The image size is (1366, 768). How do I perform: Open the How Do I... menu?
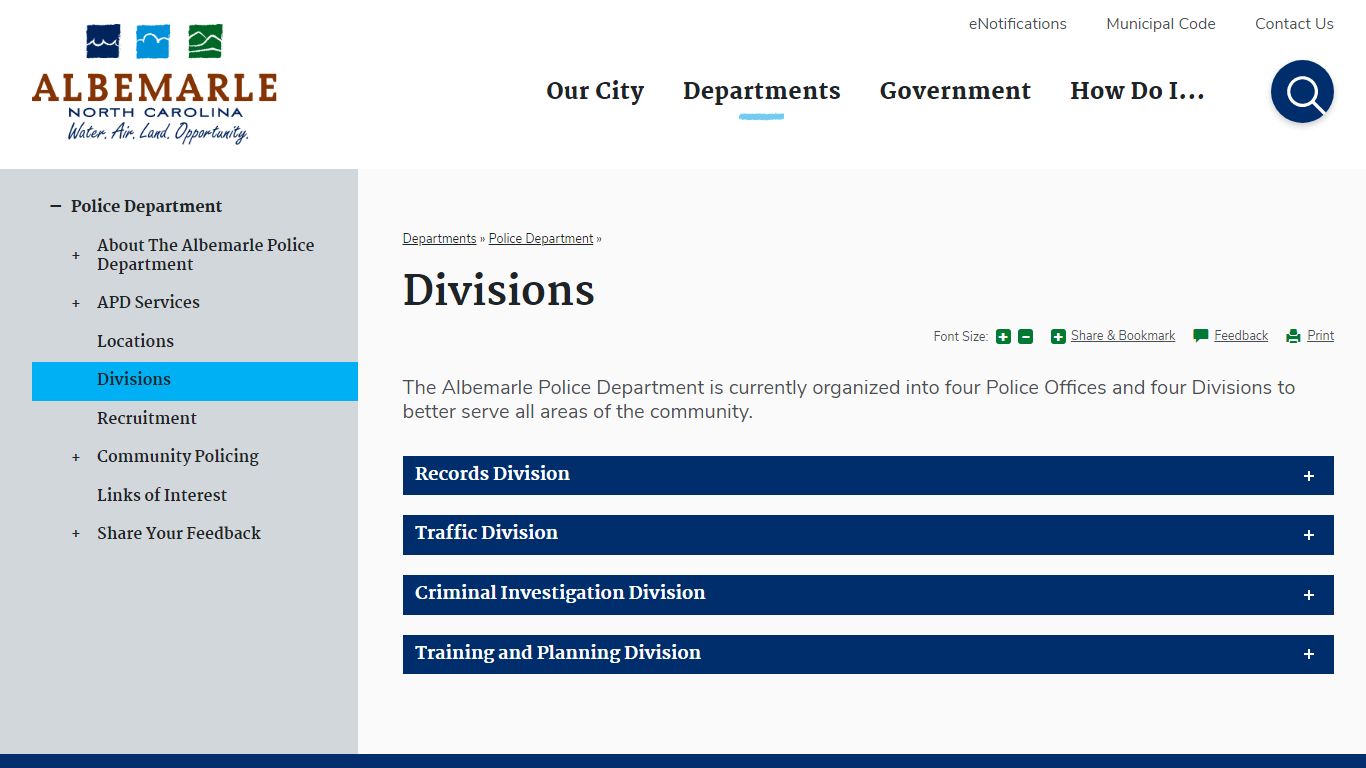tap(1137, 91)
